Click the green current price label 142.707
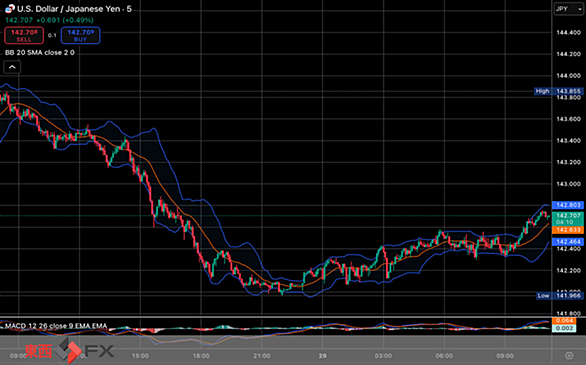The height and width of the screenshot is (365, 586). tap(568, 219)
